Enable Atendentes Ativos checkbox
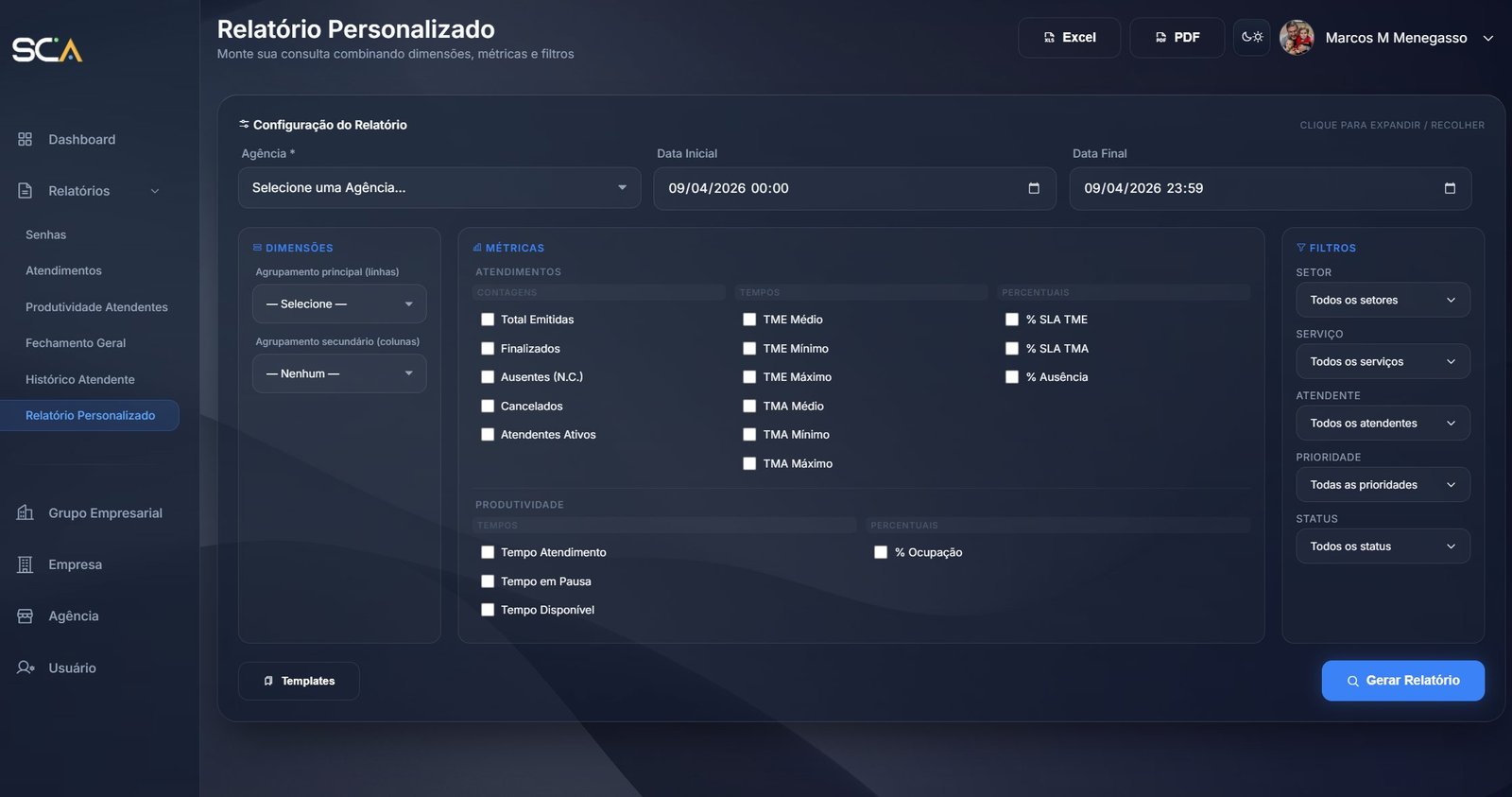Image resolution: width=1512 pixels, height=797 pixels. [488, 435]
